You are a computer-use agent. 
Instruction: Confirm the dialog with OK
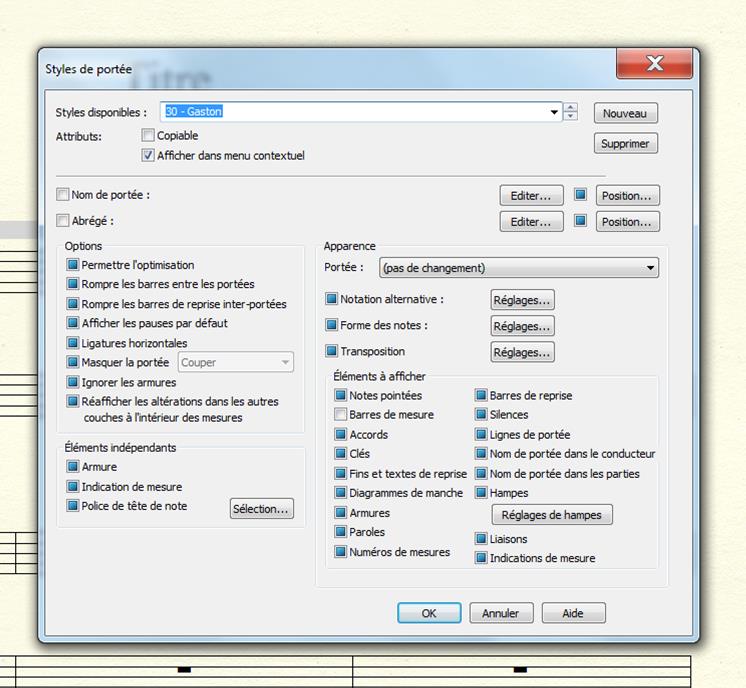click(x=429, y=613)
